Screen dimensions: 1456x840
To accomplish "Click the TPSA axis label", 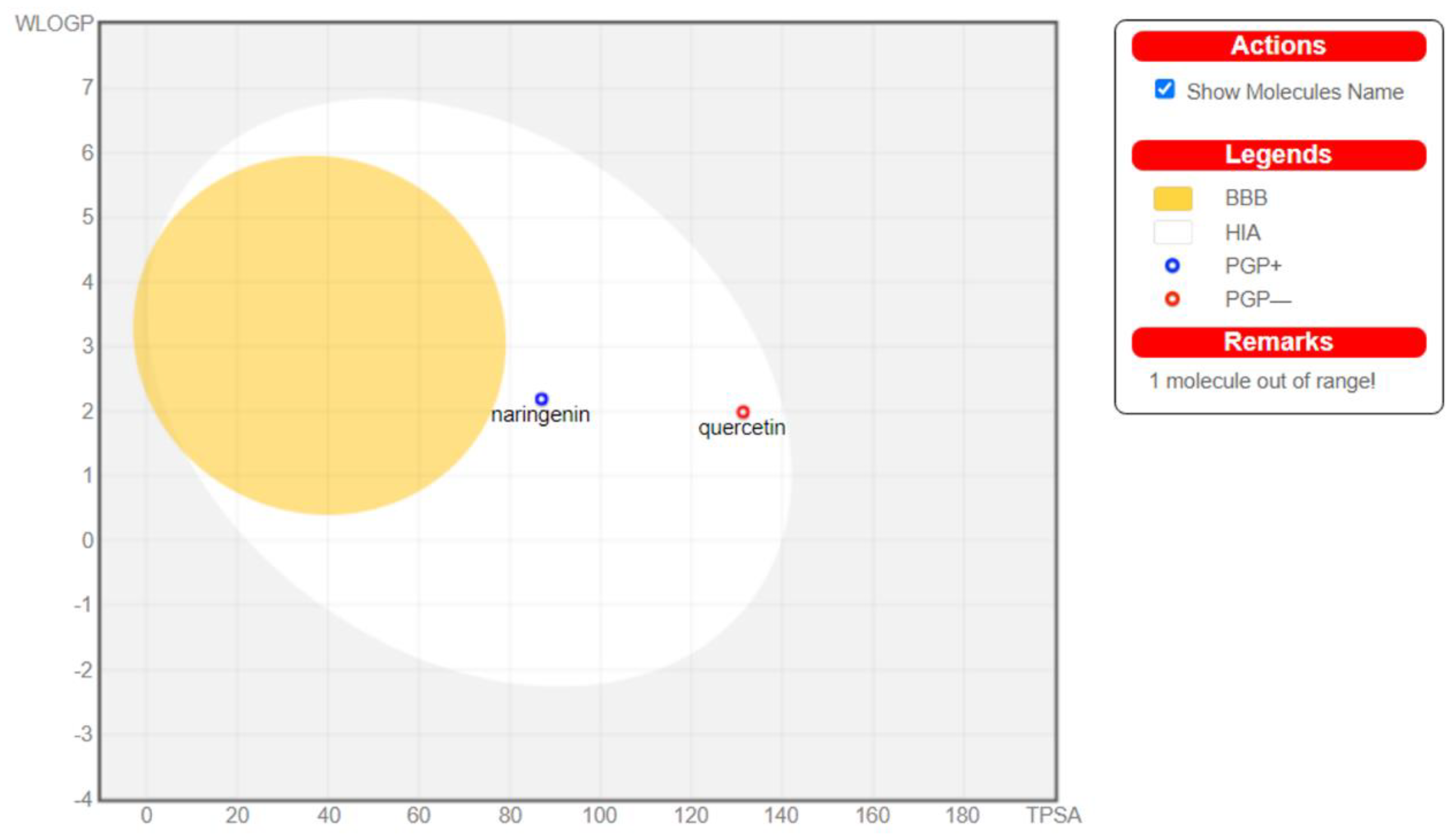I will [1053, 815].
